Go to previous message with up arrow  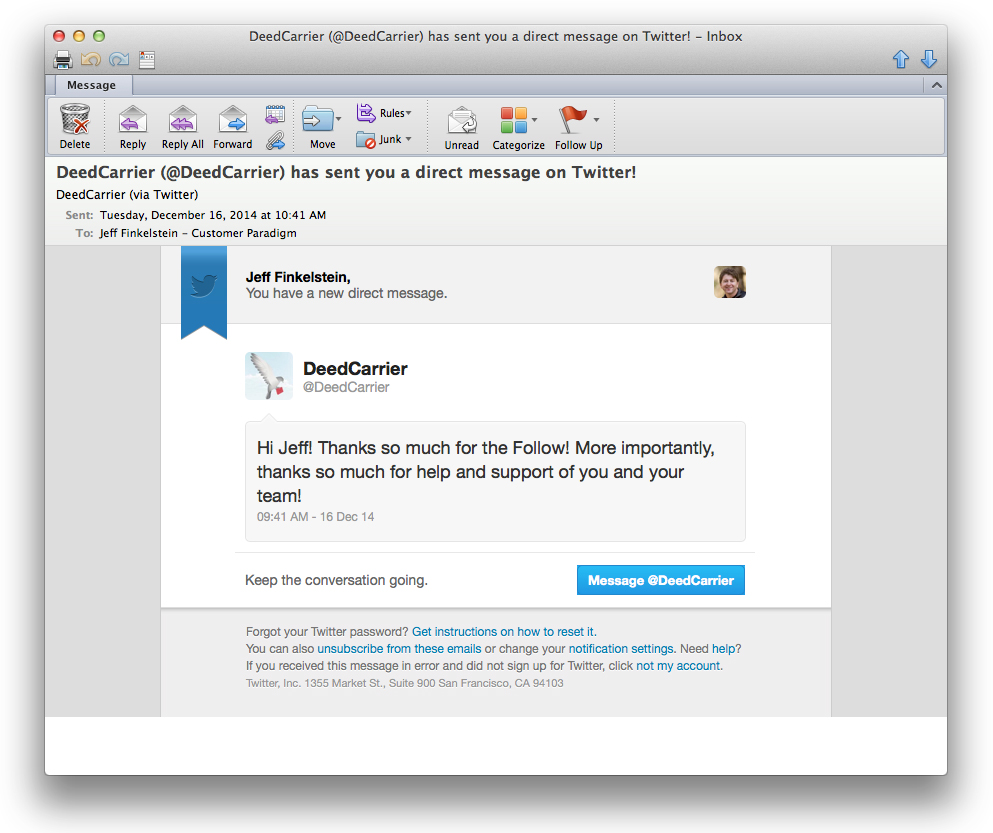coord(901,59)
